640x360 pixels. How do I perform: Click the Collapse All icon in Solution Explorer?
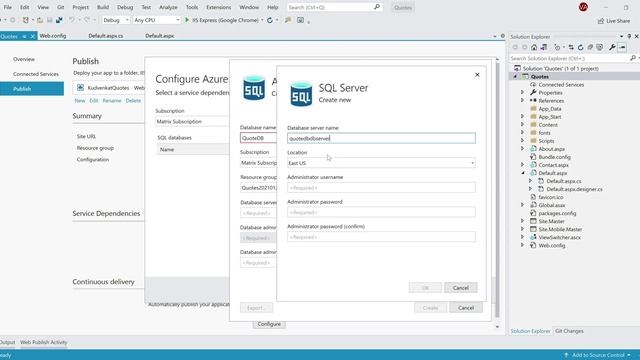(x=590, y=47)
